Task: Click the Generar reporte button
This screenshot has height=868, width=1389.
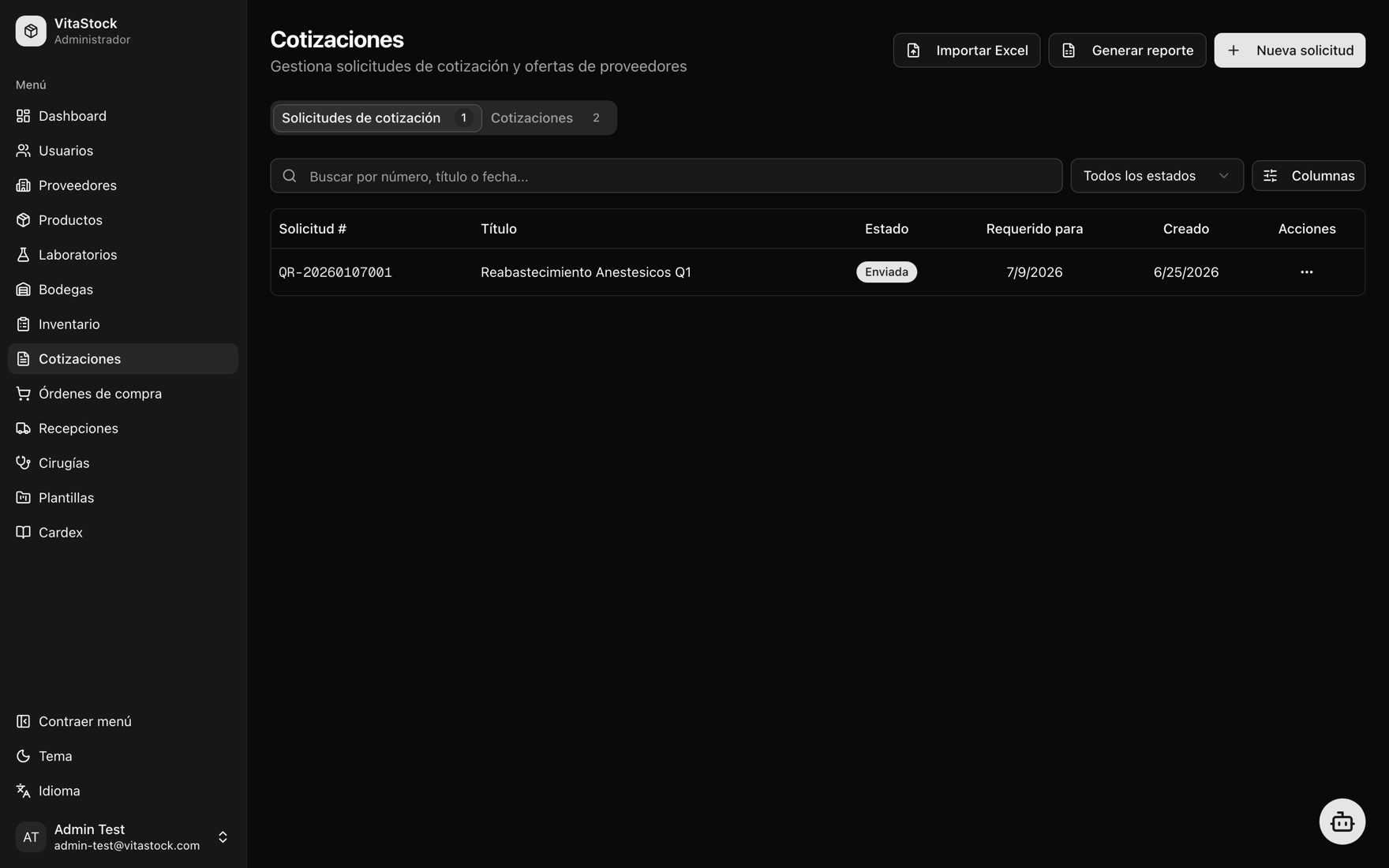Action: point(1127,51)
